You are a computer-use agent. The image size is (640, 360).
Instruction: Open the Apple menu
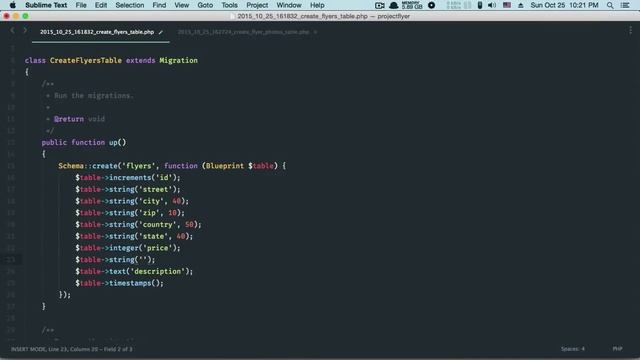pyautogui.click(x=13, y=5)
